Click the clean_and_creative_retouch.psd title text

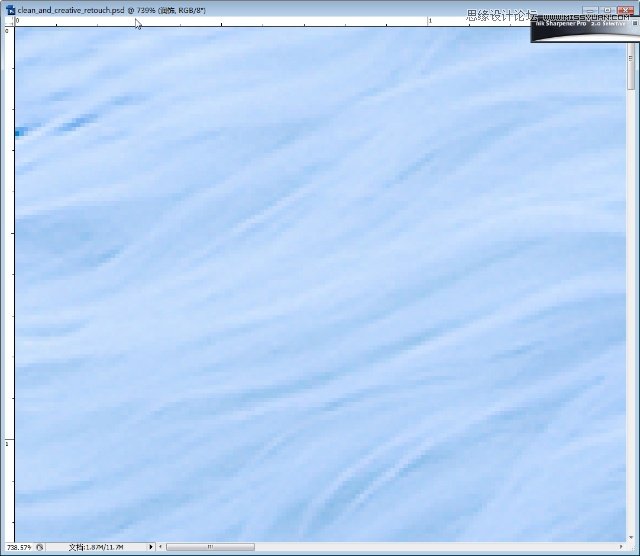71,10
